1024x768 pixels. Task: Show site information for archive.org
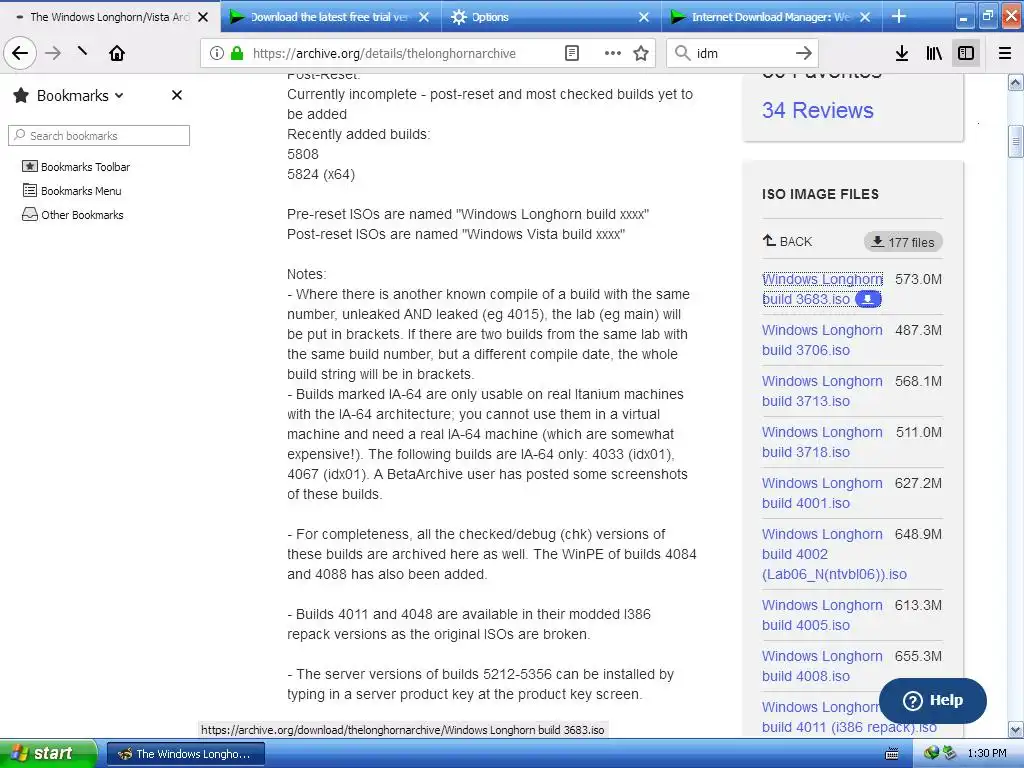(216, 54)
